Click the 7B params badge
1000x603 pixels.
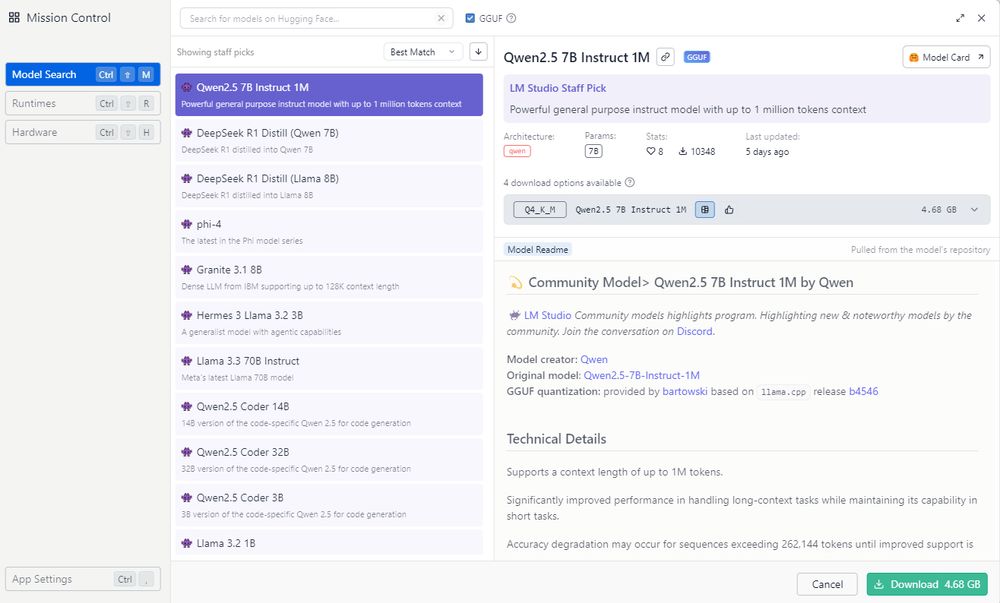(x=593, y=151)
